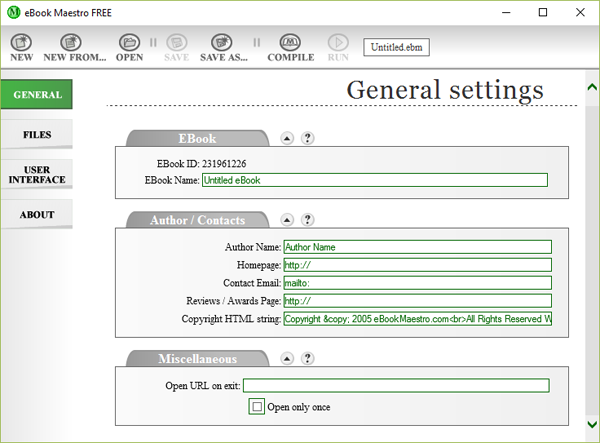Image resolution: width=600 pixels, height=443 pixels.
Task: Show help for Miscellaneous section
Action: [307, 358]
